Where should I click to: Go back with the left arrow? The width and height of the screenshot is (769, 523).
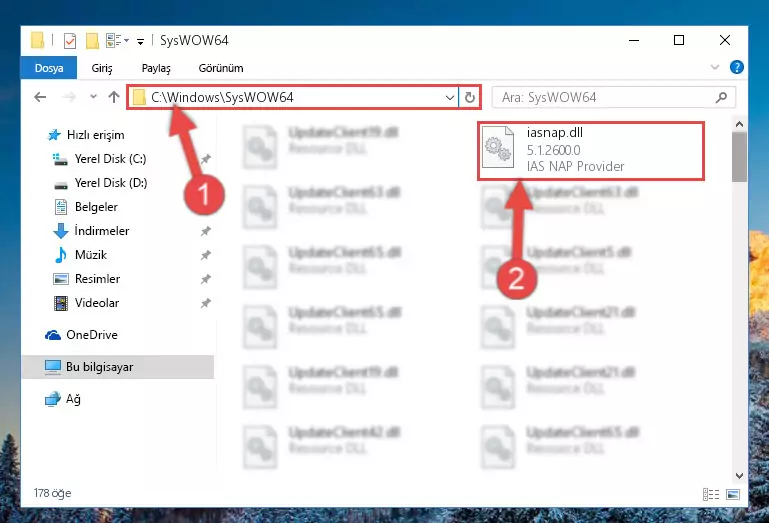pos(40,97)
